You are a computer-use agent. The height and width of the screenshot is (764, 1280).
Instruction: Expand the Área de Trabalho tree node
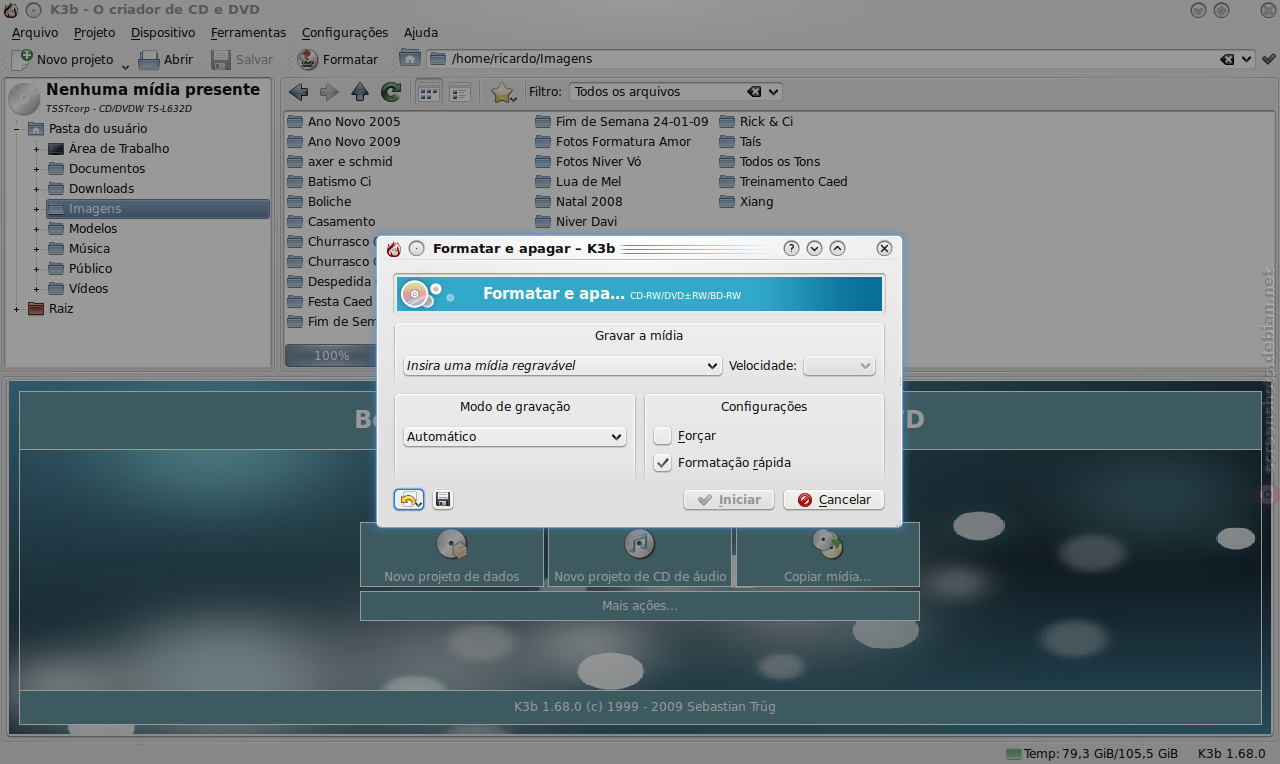pos(37,149)
